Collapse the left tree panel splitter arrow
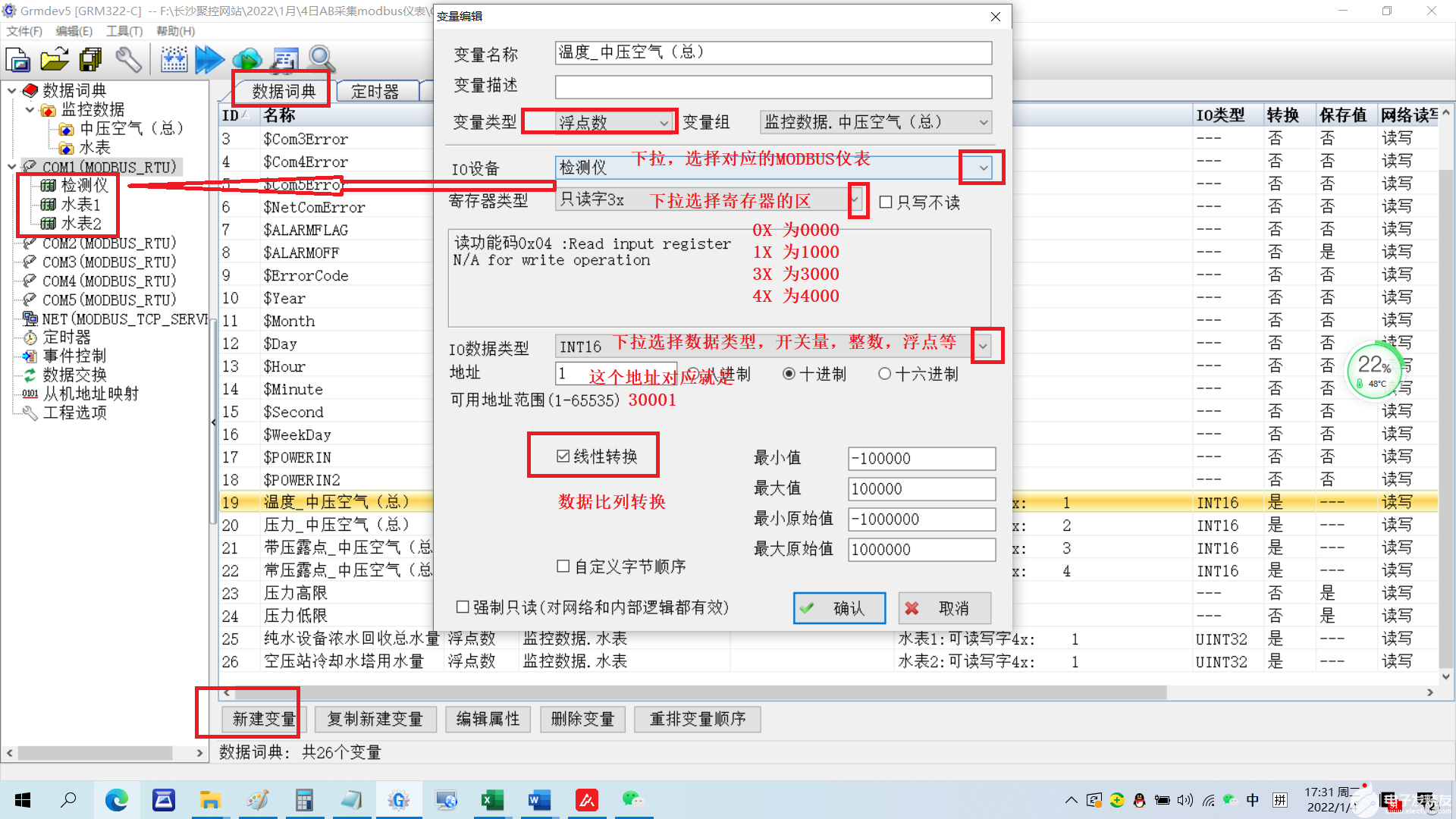The width and height of the screenshot is (1456, 819). pyautogui.click(x=214, y=422)
